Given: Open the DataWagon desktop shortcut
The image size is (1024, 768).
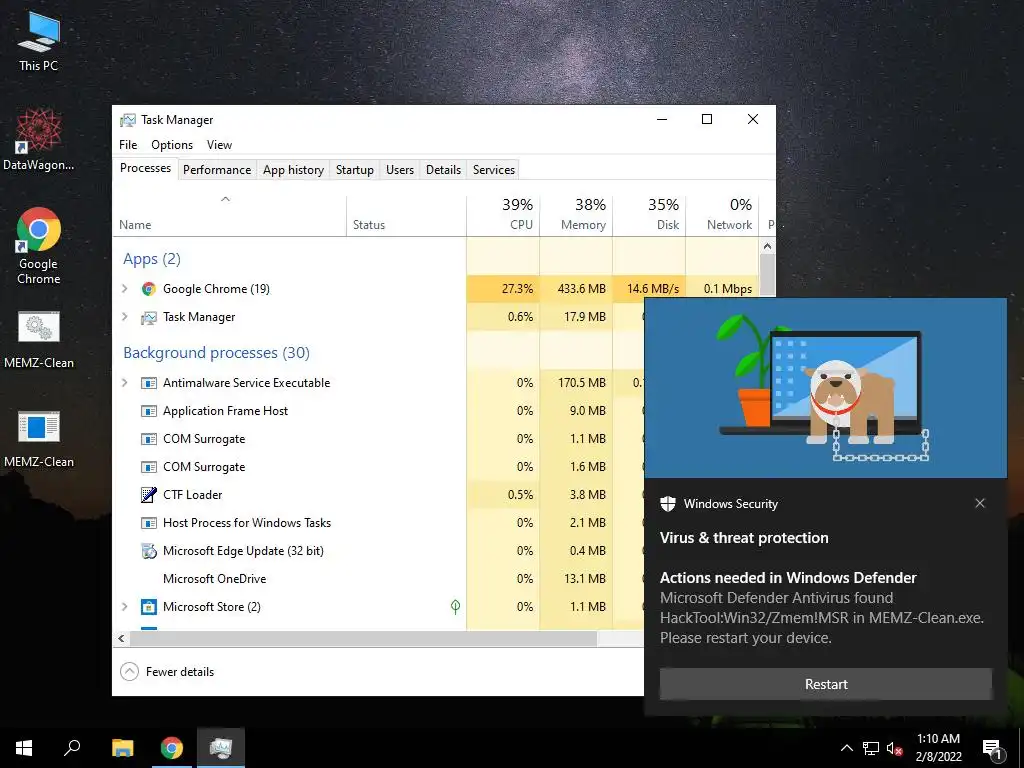Looking at the screenshot, I should pos(39,140).
